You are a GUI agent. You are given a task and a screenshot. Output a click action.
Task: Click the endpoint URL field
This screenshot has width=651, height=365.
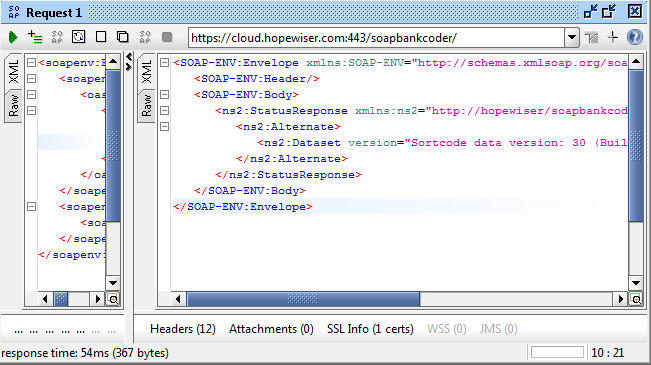(x=377, y=38)
